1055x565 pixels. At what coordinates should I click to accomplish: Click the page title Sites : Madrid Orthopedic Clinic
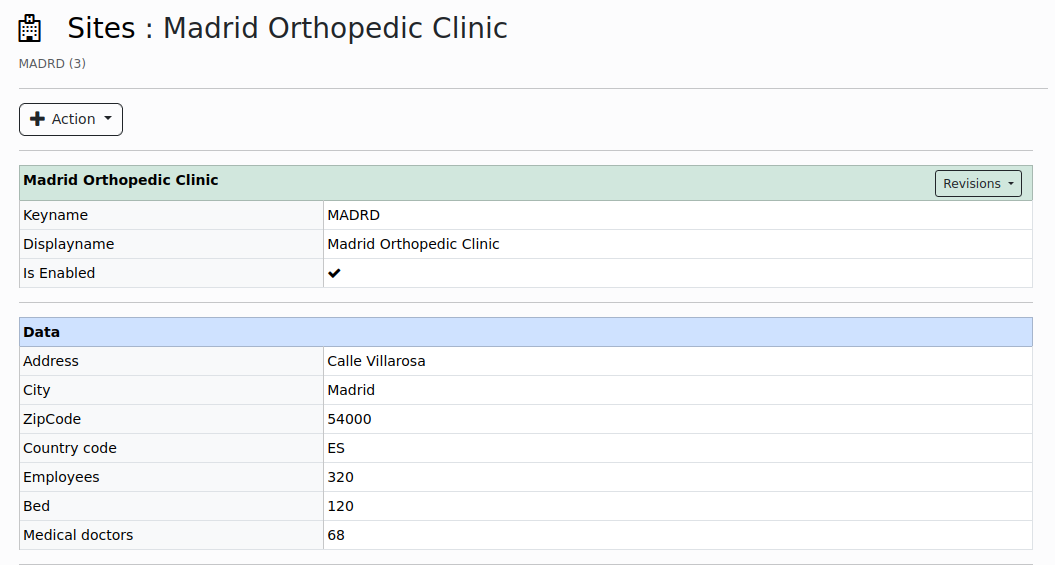pos(288,28)
